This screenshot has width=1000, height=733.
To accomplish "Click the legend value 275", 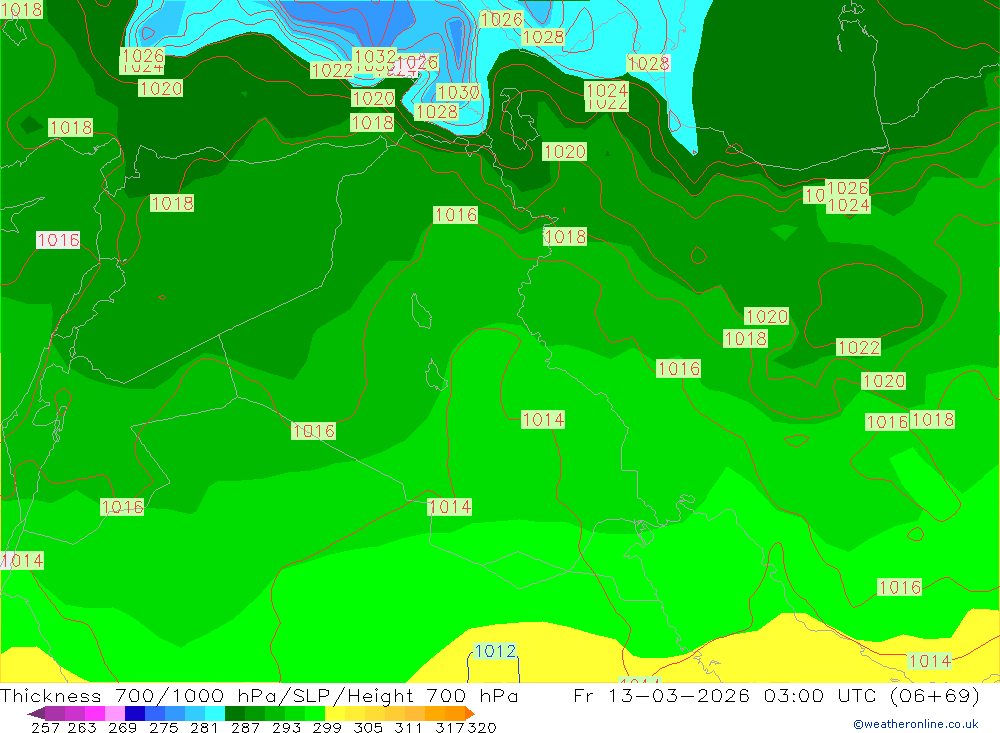I will pyautogui.click(x=163, y=727).
